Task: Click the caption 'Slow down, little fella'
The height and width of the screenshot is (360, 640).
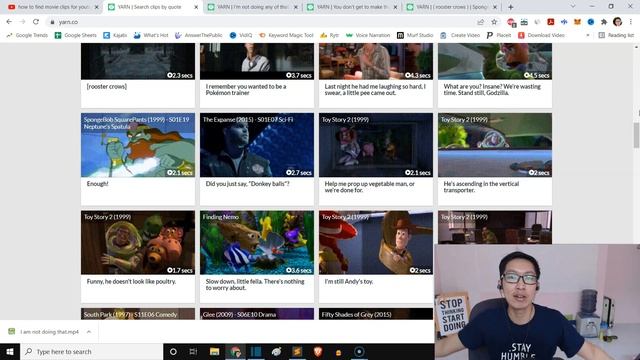Action: [255, 284]
